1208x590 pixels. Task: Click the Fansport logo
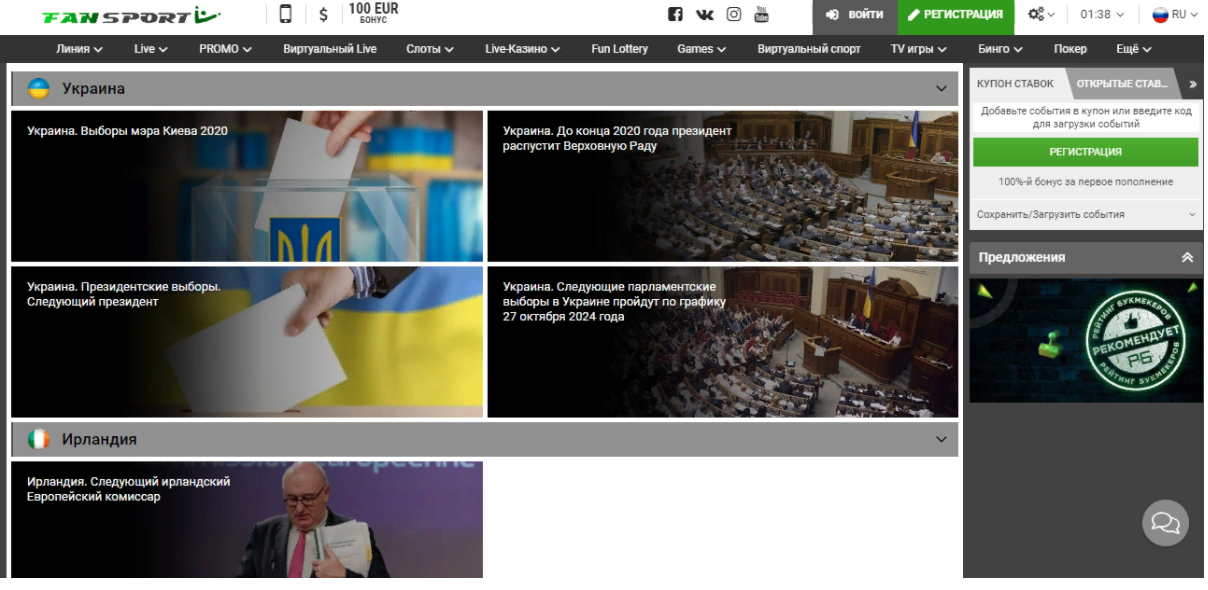click(130, 16)
